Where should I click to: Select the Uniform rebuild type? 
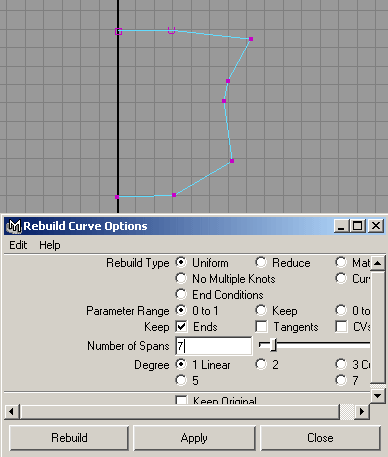181,262
